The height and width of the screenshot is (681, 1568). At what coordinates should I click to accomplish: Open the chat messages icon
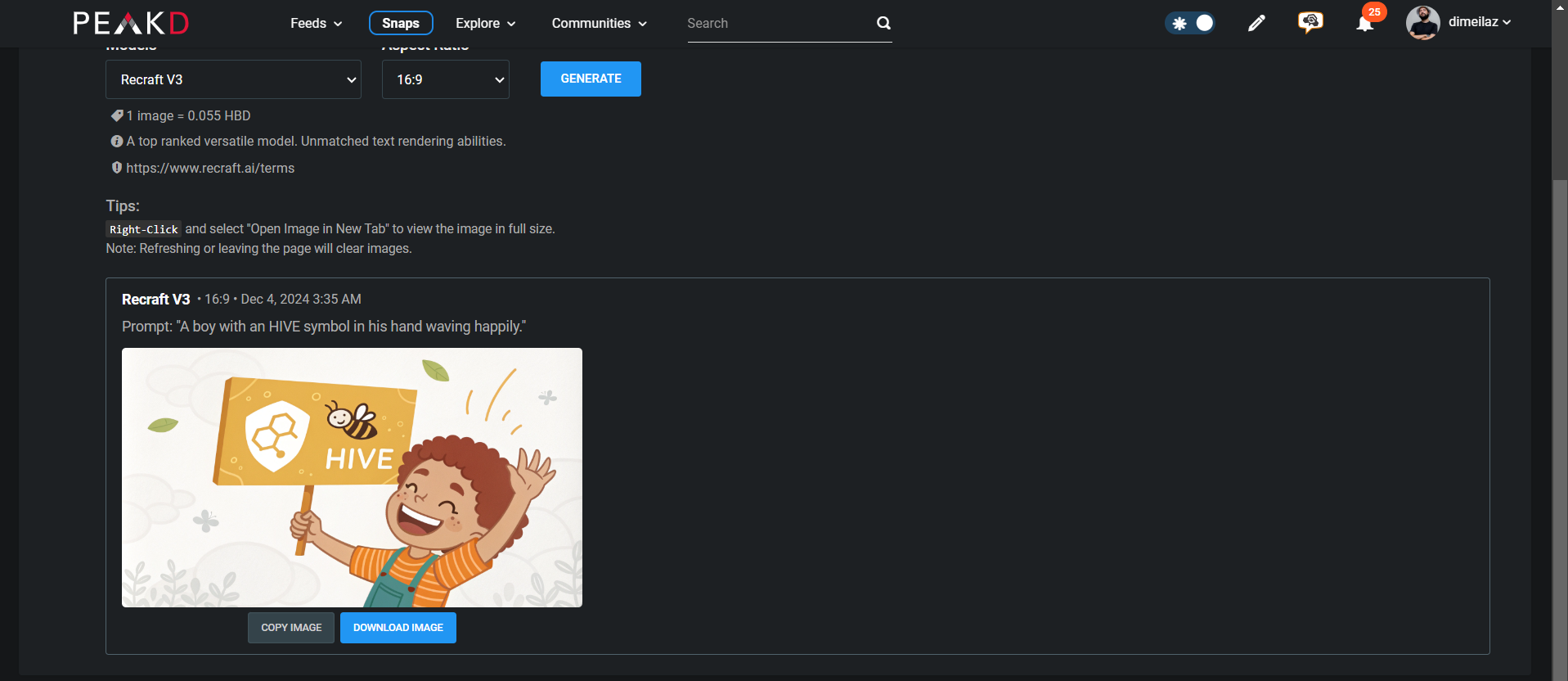pos(1310,22)
